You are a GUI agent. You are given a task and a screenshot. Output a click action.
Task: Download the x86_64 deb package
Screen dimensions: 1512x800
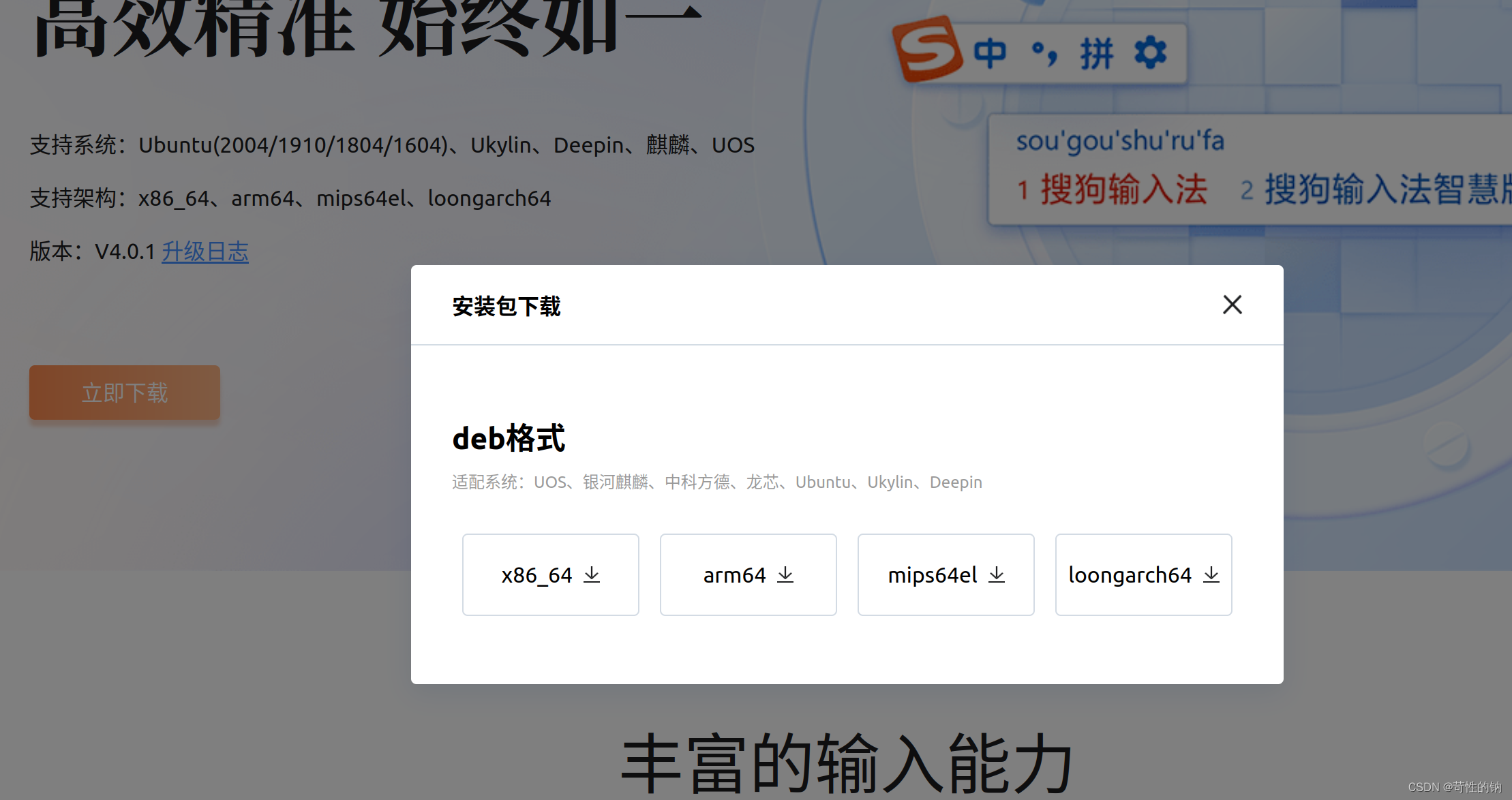550,574
